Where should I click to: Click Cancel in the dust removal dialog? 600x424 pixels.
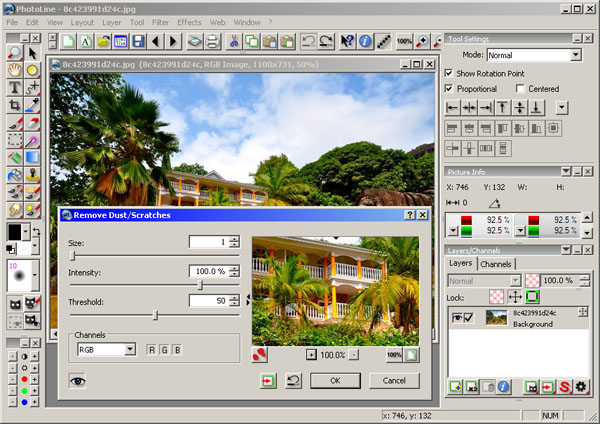click(394, 381)
